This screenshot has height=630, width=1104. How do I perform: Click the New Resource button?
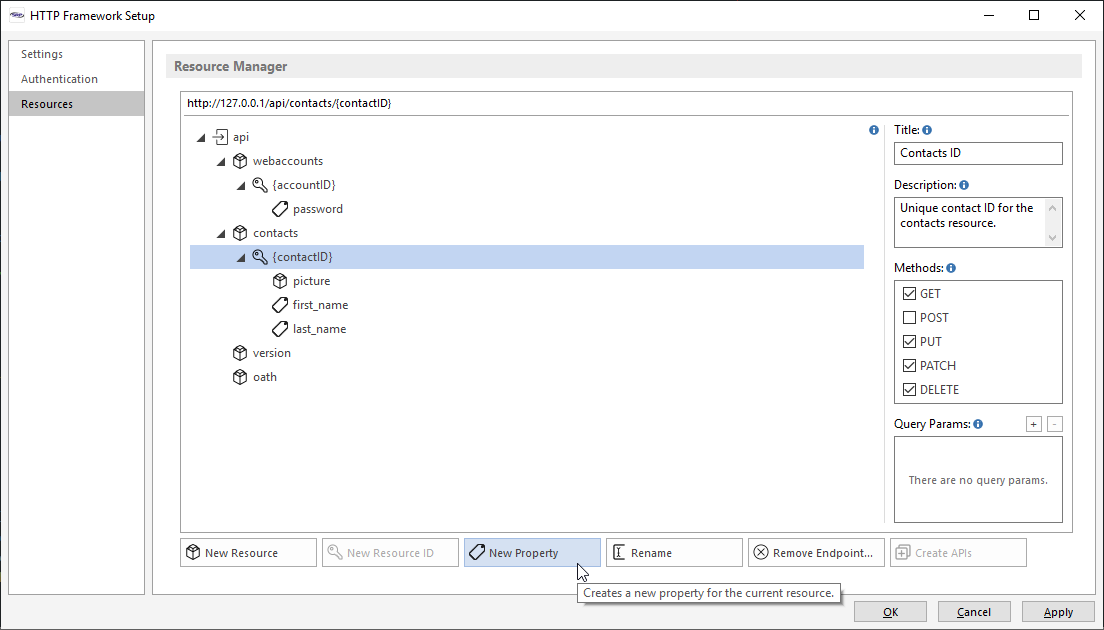[248, 553]
